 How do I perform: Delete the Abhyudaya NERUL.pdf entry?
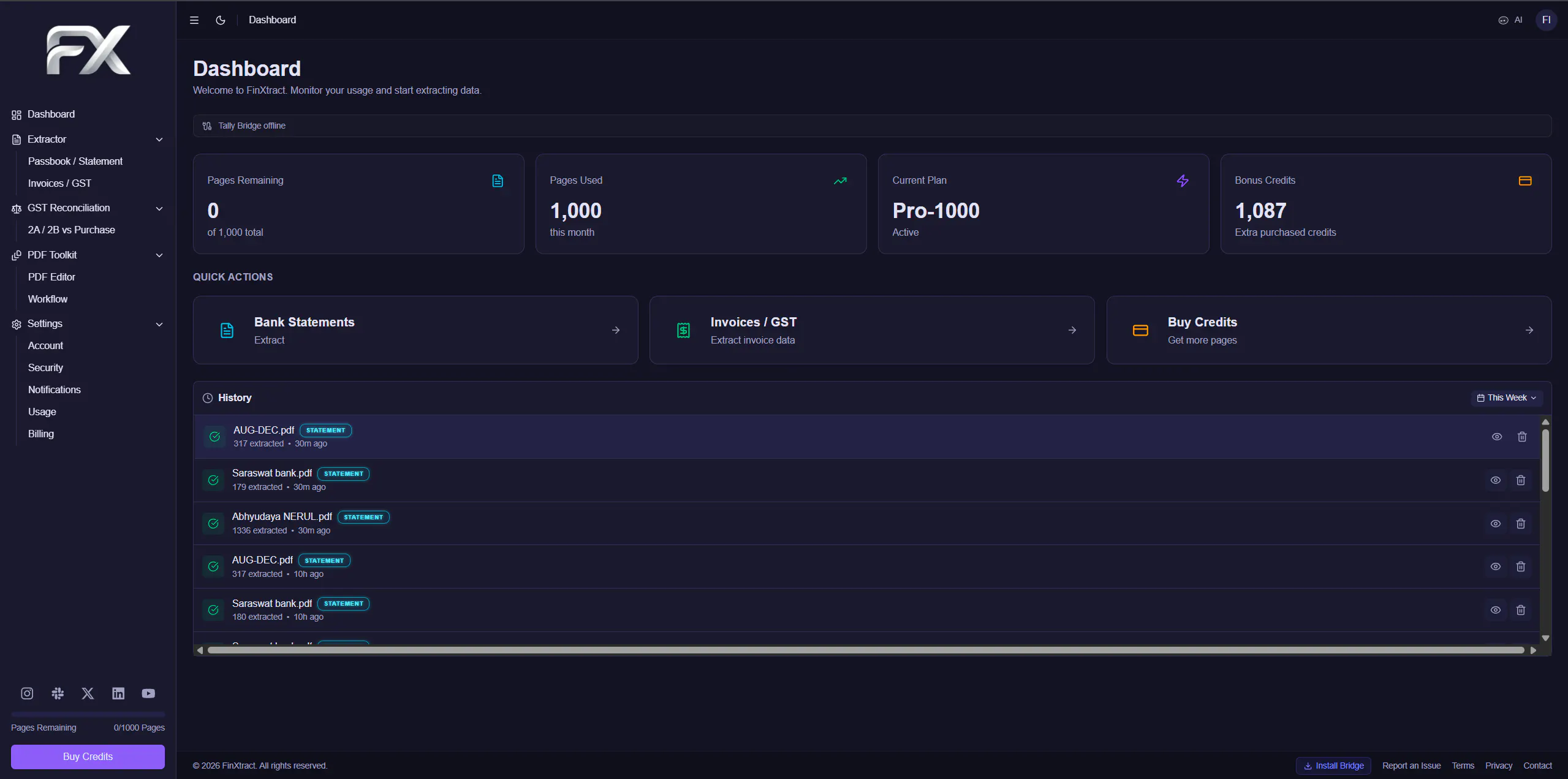pyautogui.click(x=1521, y=524)
